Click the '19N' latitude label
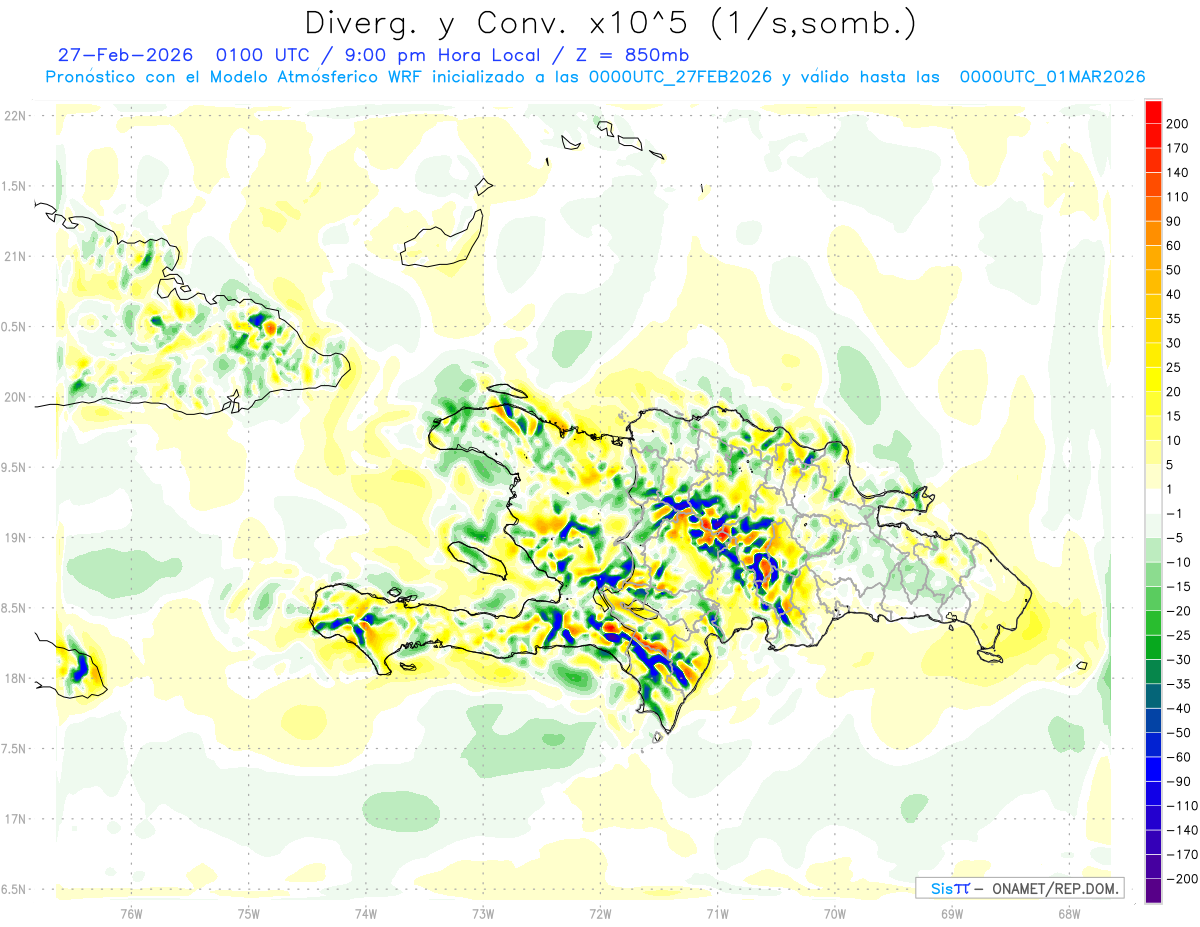The image size is (1200, 927). 14,538
